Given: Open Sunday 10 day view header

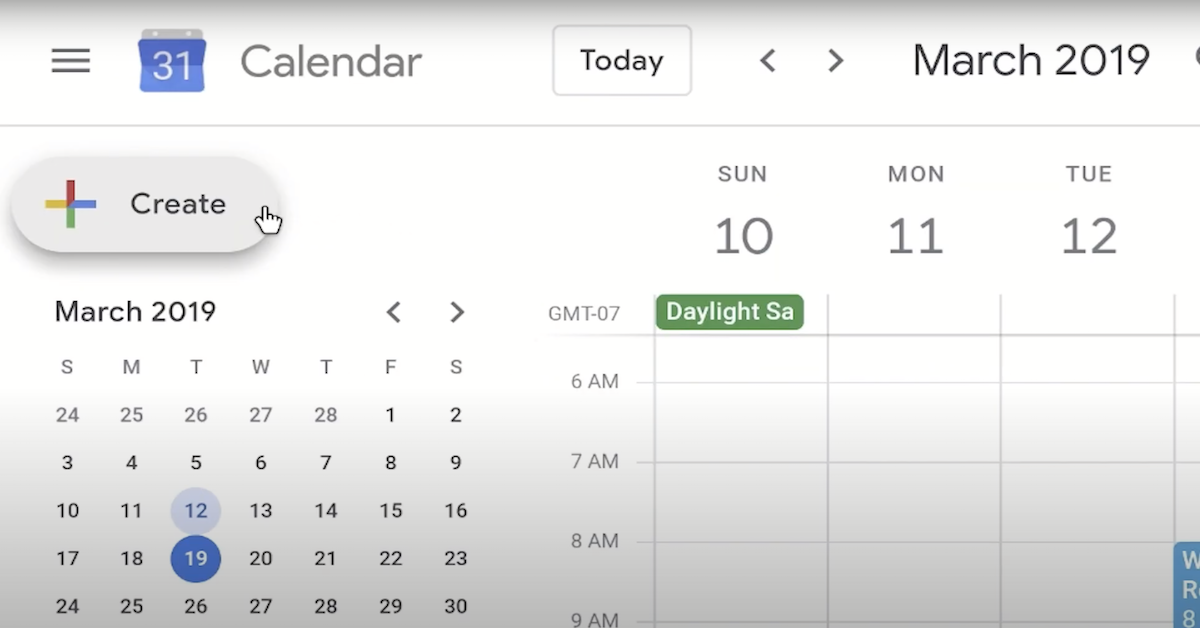Looking at the screenshot, I should point(743,236).
